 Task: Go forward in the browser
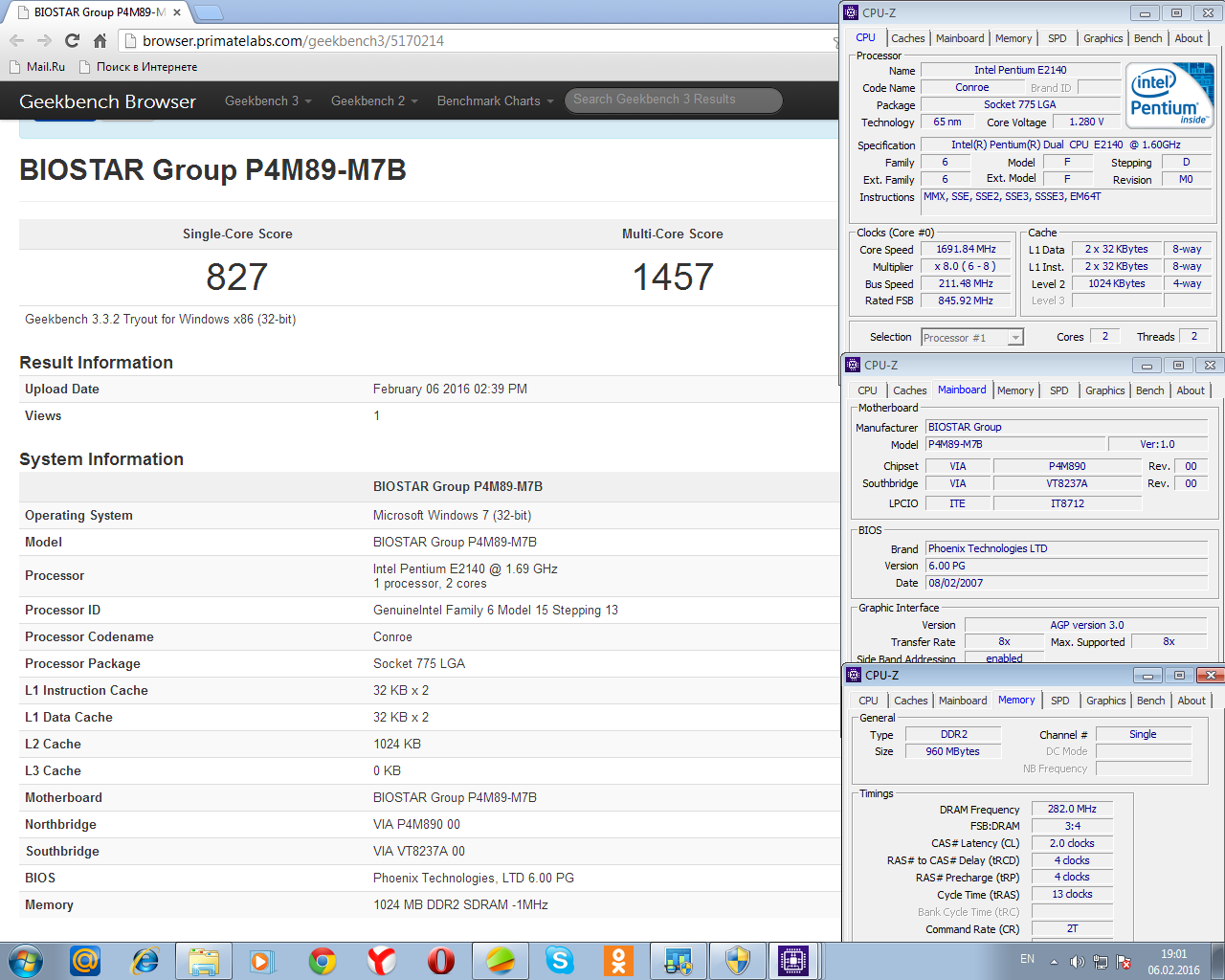pos(44,40)
